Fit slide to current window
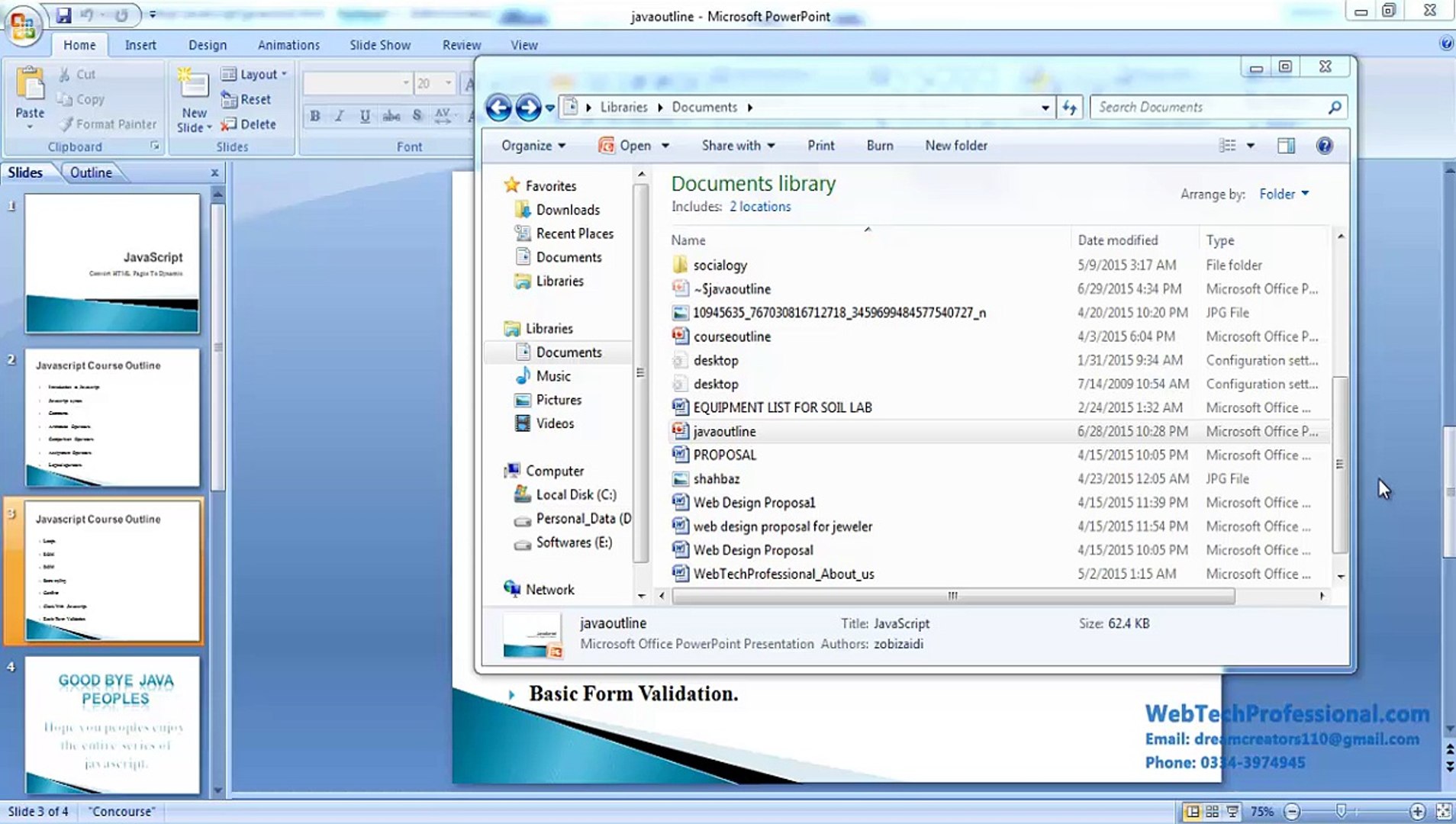Viewport: 1456px width, 824px height. [1443, 811]
